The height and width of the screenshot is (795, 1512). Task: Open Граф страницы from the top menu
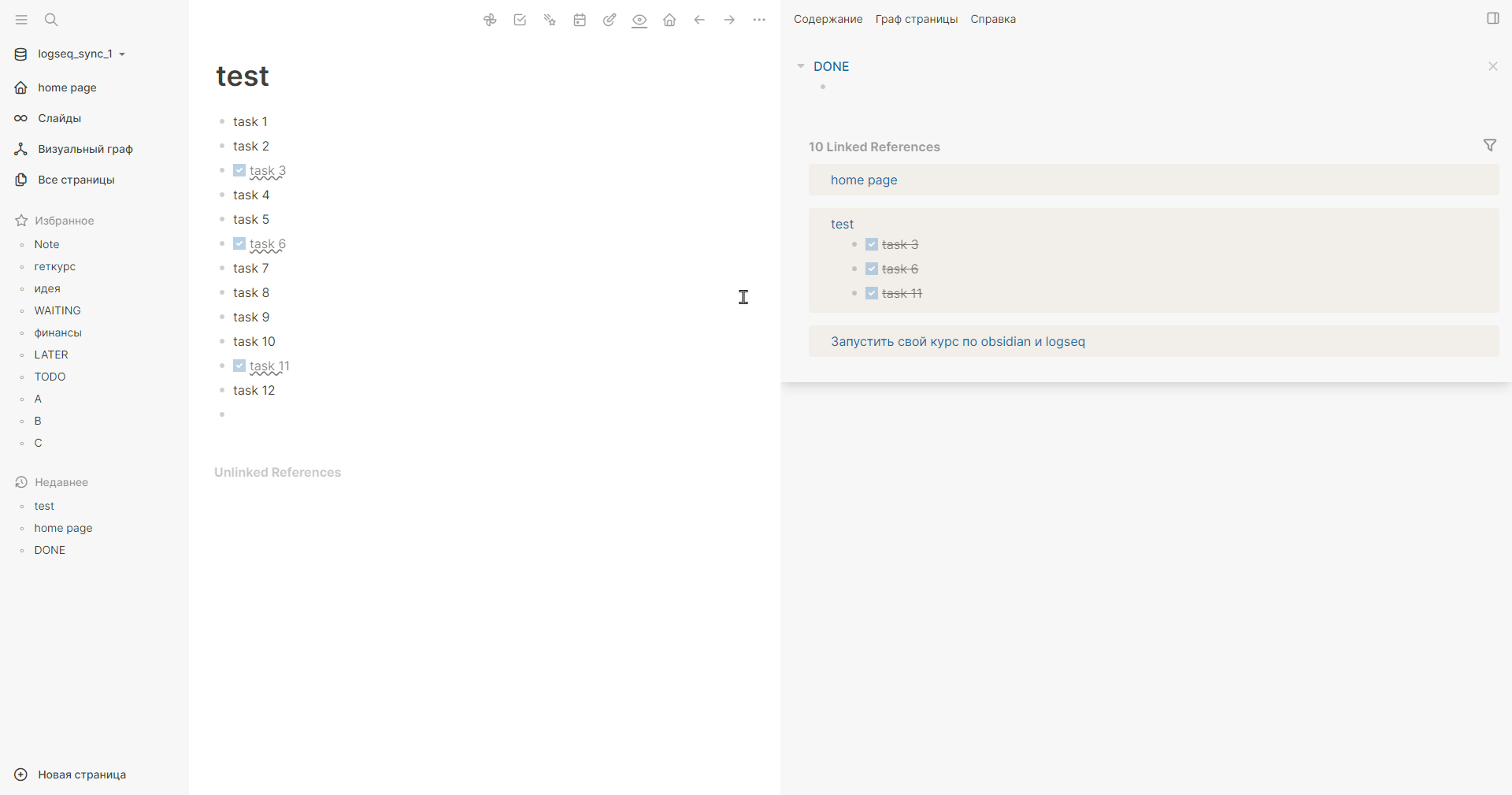916,19
